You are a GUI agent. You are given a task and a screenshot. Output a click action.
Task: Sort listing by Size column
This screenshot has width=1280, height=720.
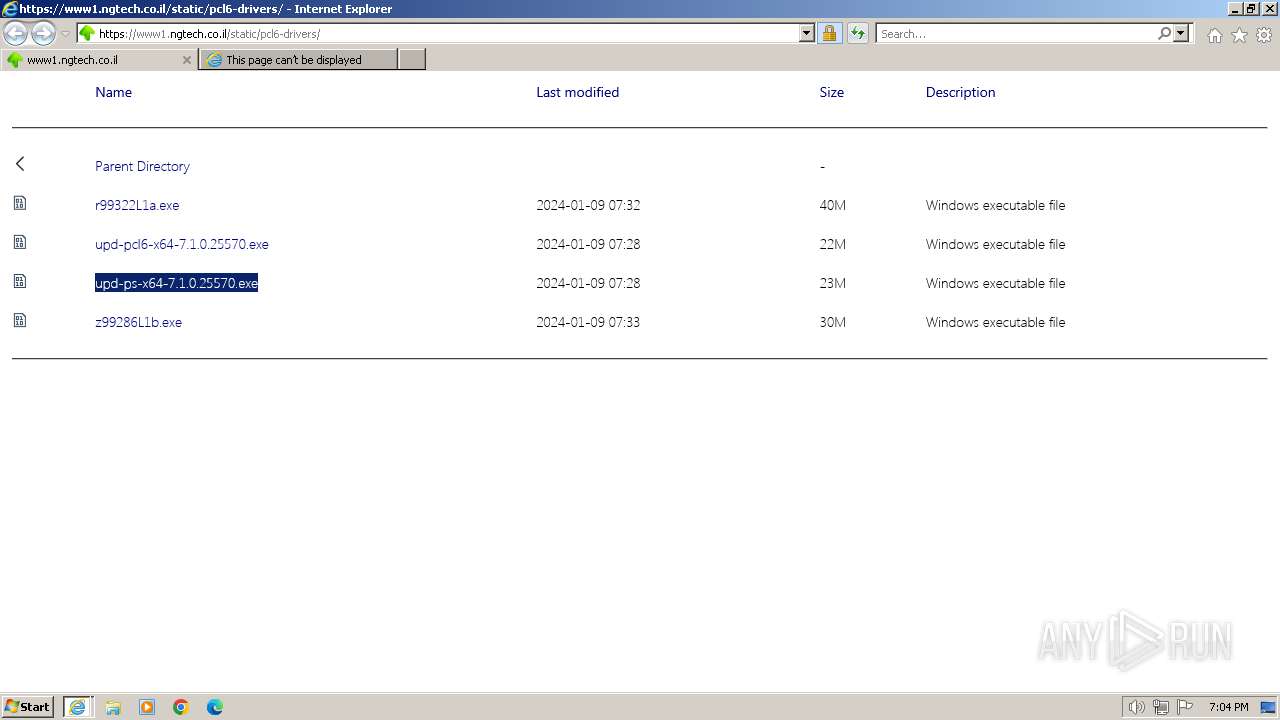pos(831,92)
